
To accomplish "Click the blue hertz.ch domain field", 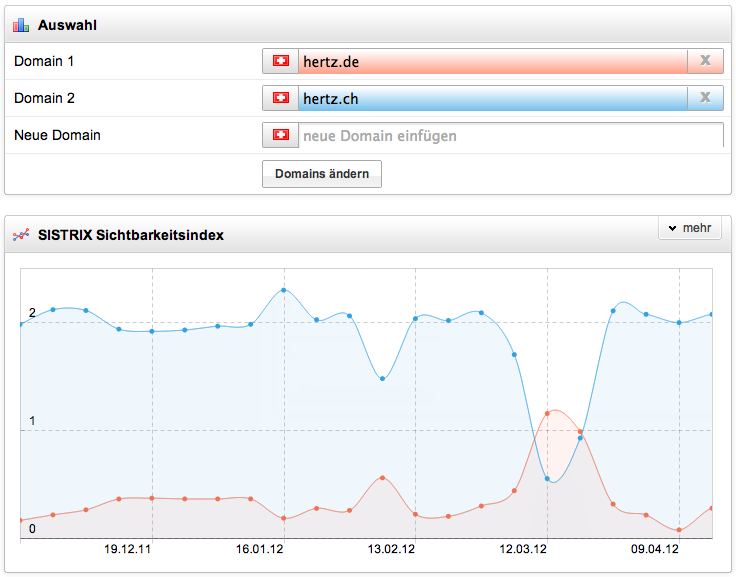I will [492, 98].
